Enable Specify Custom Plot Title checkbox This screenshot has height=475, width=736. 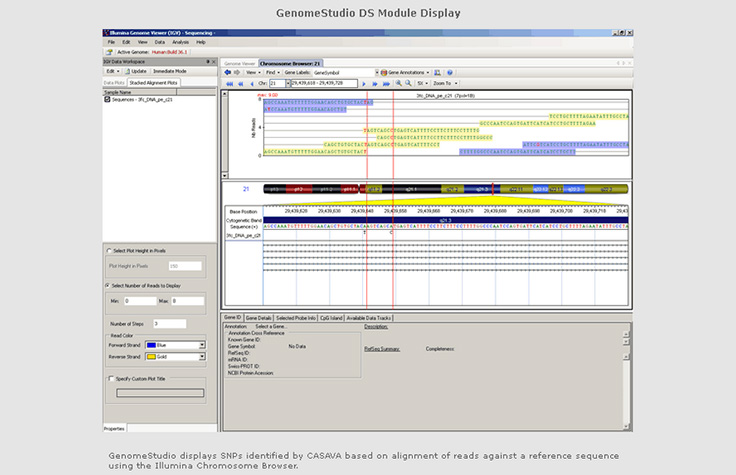pos(110,378)
